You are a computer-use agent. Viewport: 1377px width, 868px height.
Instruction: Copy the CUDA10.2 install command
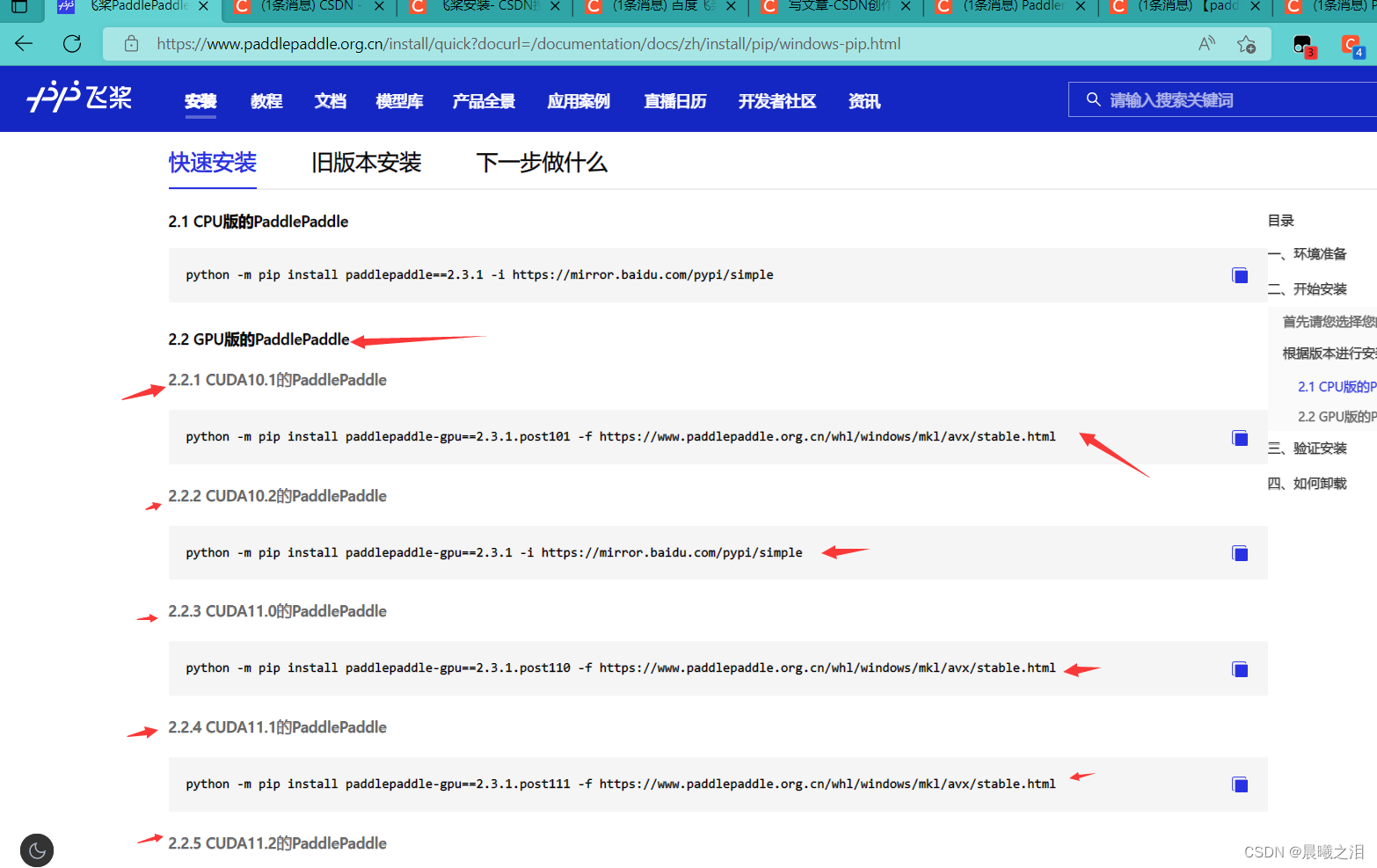[1240, 553]
